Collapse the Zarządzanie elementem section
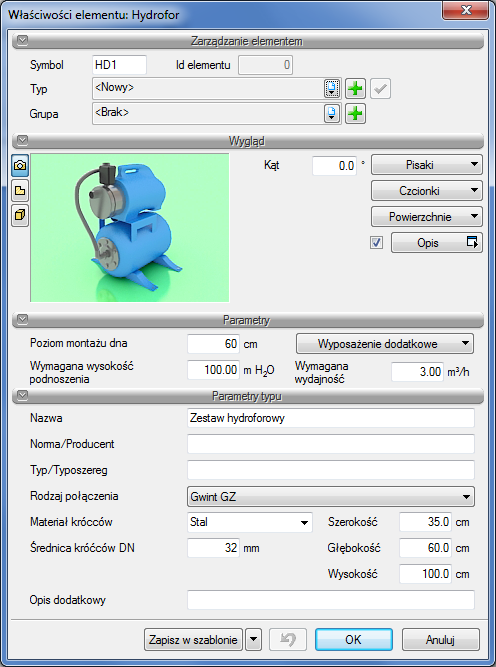 (x=22, y=40)
